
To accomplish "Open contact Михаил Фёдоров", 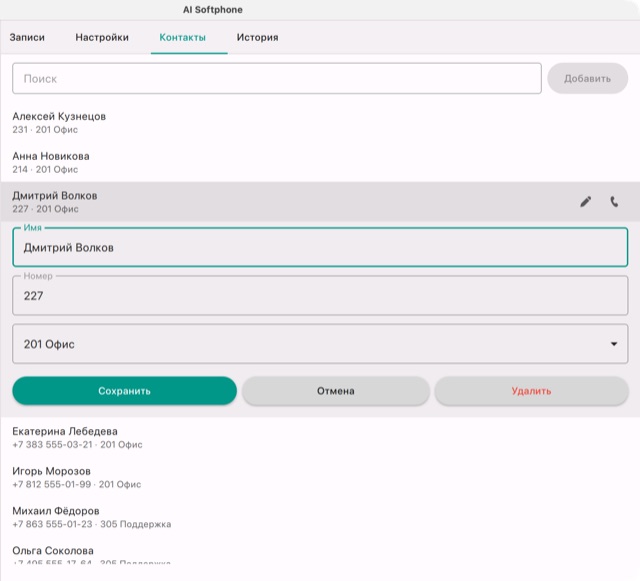I will click(320, 516).
